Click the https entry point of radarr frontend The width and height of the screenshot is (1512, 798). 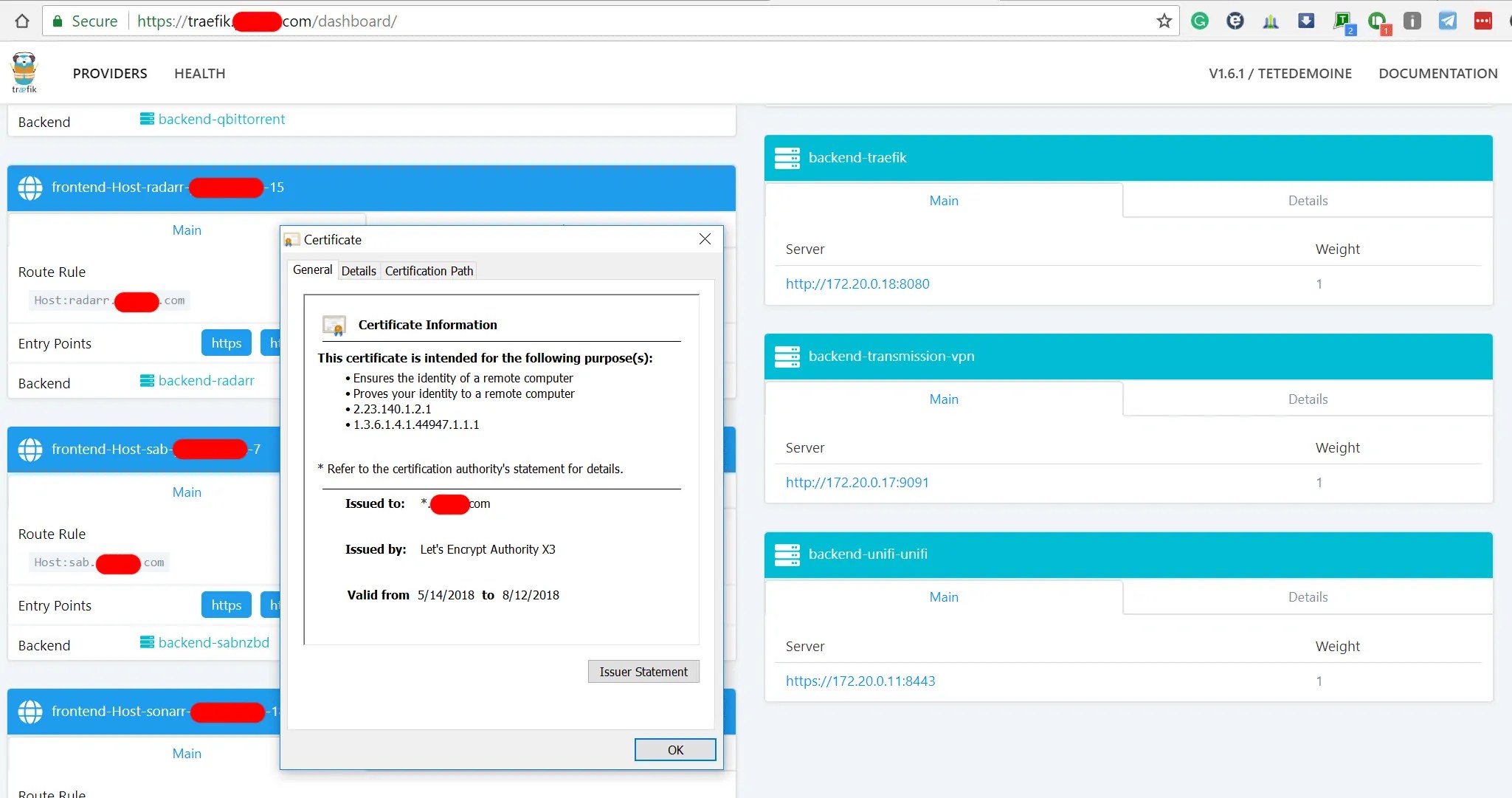pyautogui.click(x=227, y=343)
